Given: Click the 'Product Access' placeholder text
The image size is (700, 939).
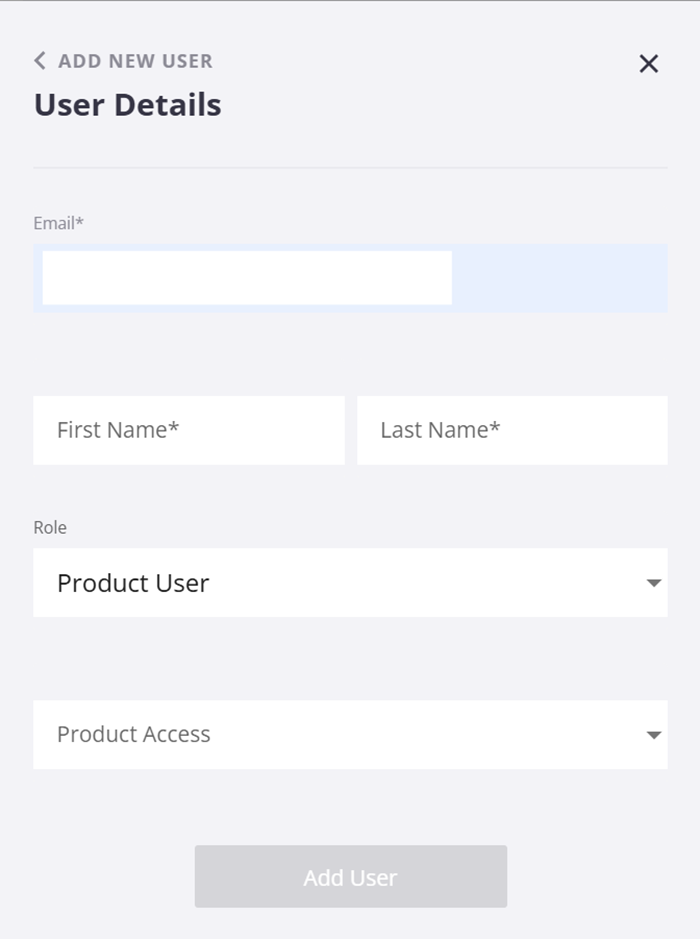Looking at the screenshot, I should [x=134, y=735].
